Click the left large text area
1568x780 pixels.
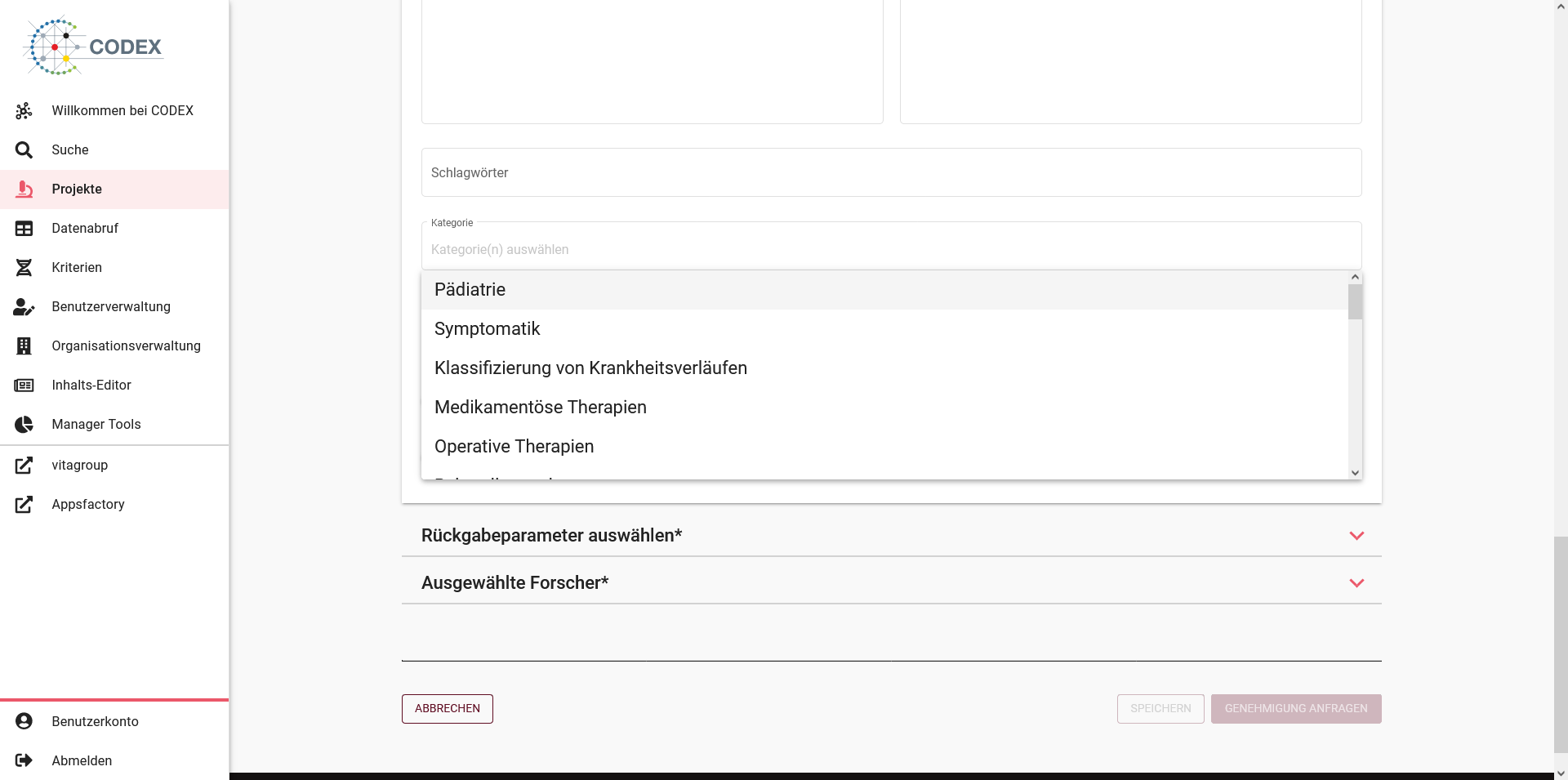[x=652, y=61]
